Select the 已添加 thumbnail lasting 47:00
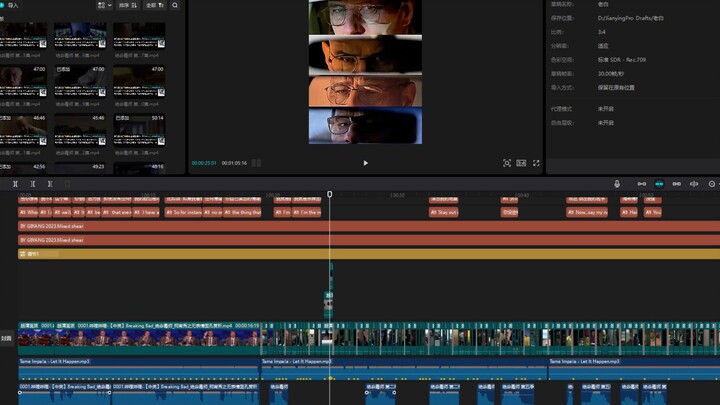Screen dimensions: 720x405 (x=80, y=81)
